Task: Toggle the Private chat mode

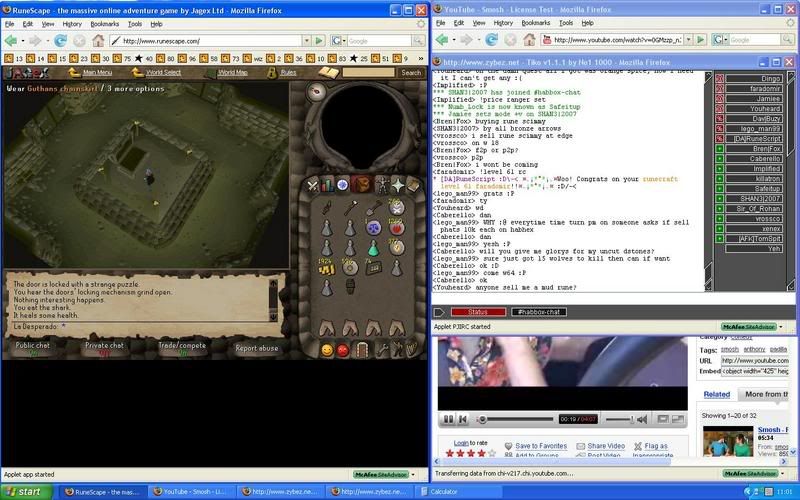Action: point(104,348)
